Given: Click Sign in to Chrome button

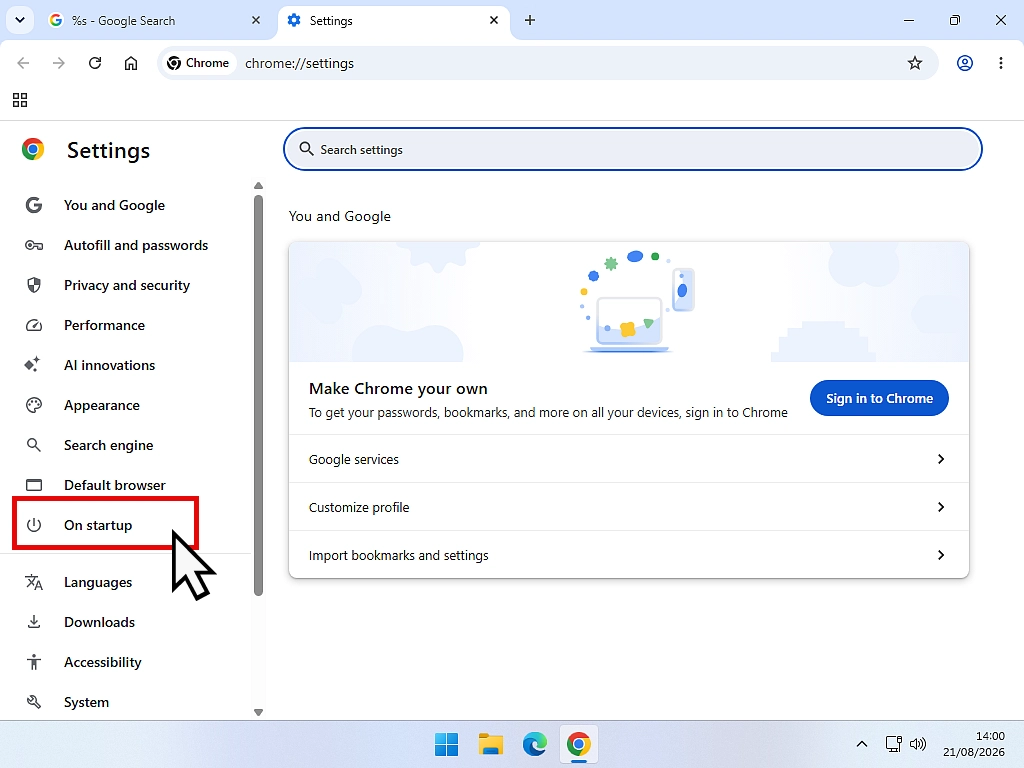Looking at the screenshot, I should 879,398.
